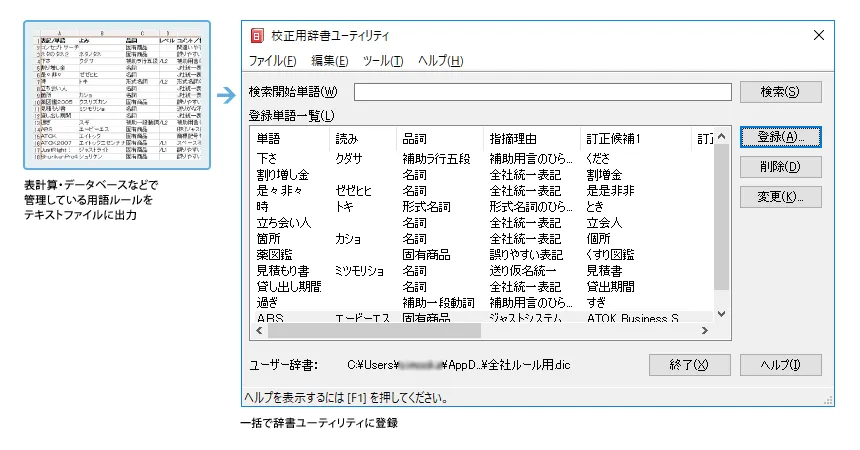Click the 是是非非 correction cell
This screenshot has height=450, width=860.
[x=610, y=191]
